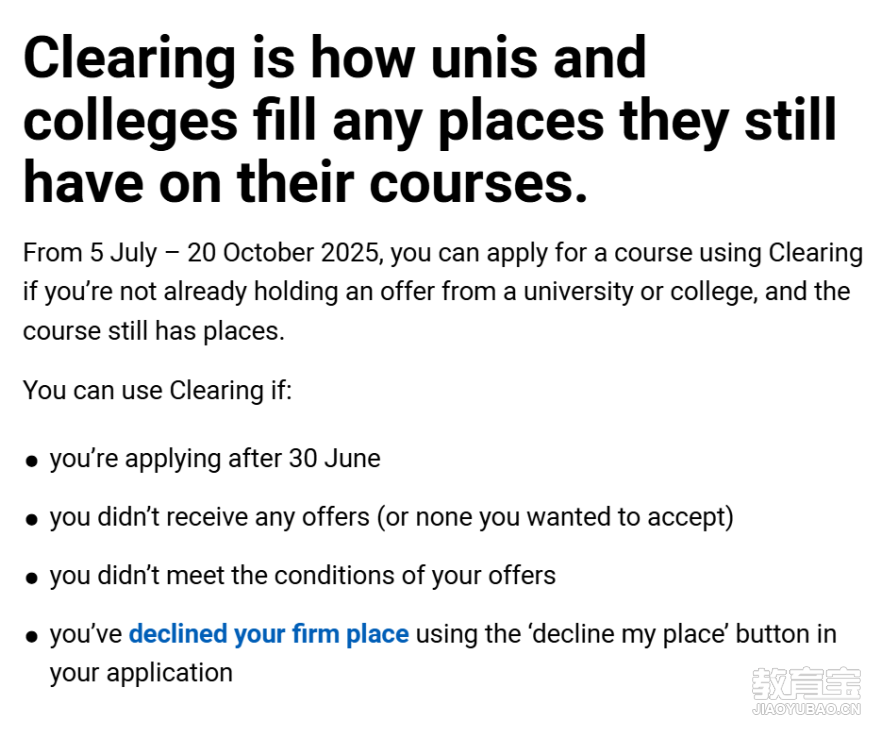882x738 pixels.
Task: Click the text 'your application' on the last line
Action: 141,673
